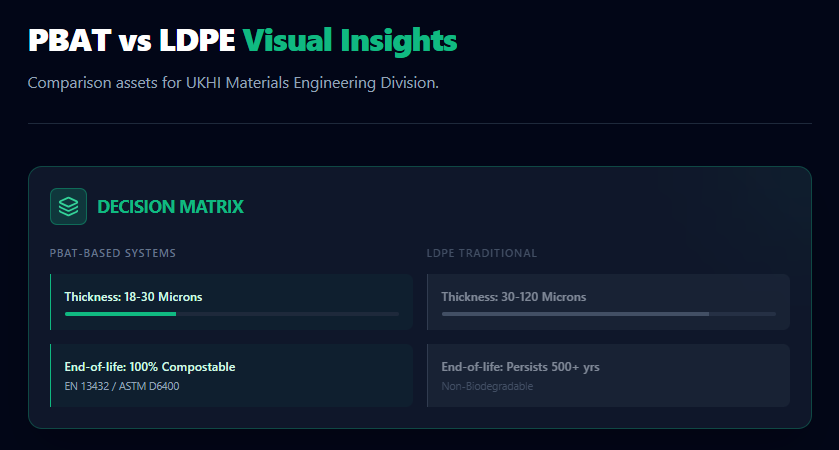839x450 pixels.
Task: Click the green left accent of PBAT thickness card
Action: (50, 302)
